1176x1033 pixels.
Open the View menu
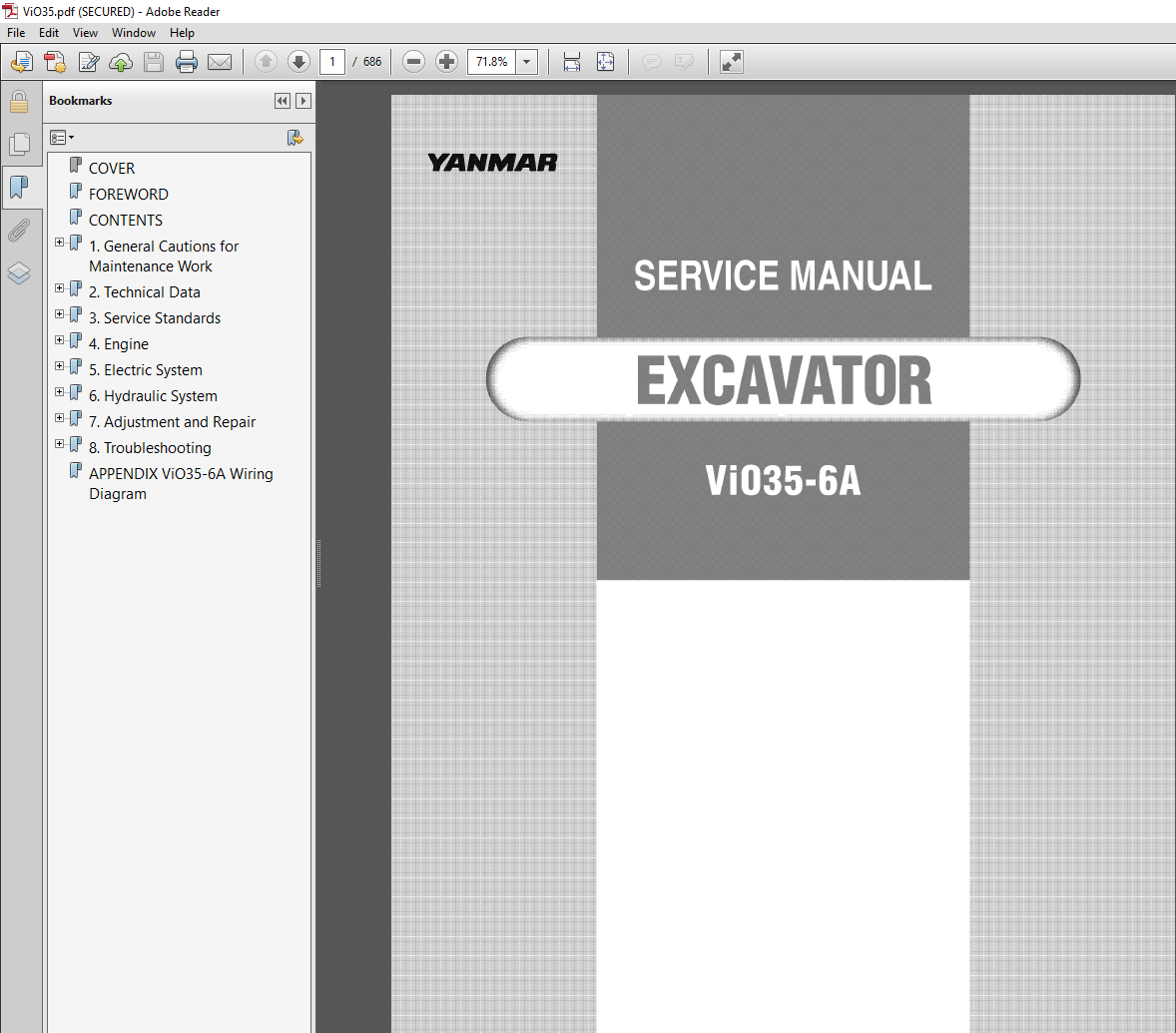85,32
